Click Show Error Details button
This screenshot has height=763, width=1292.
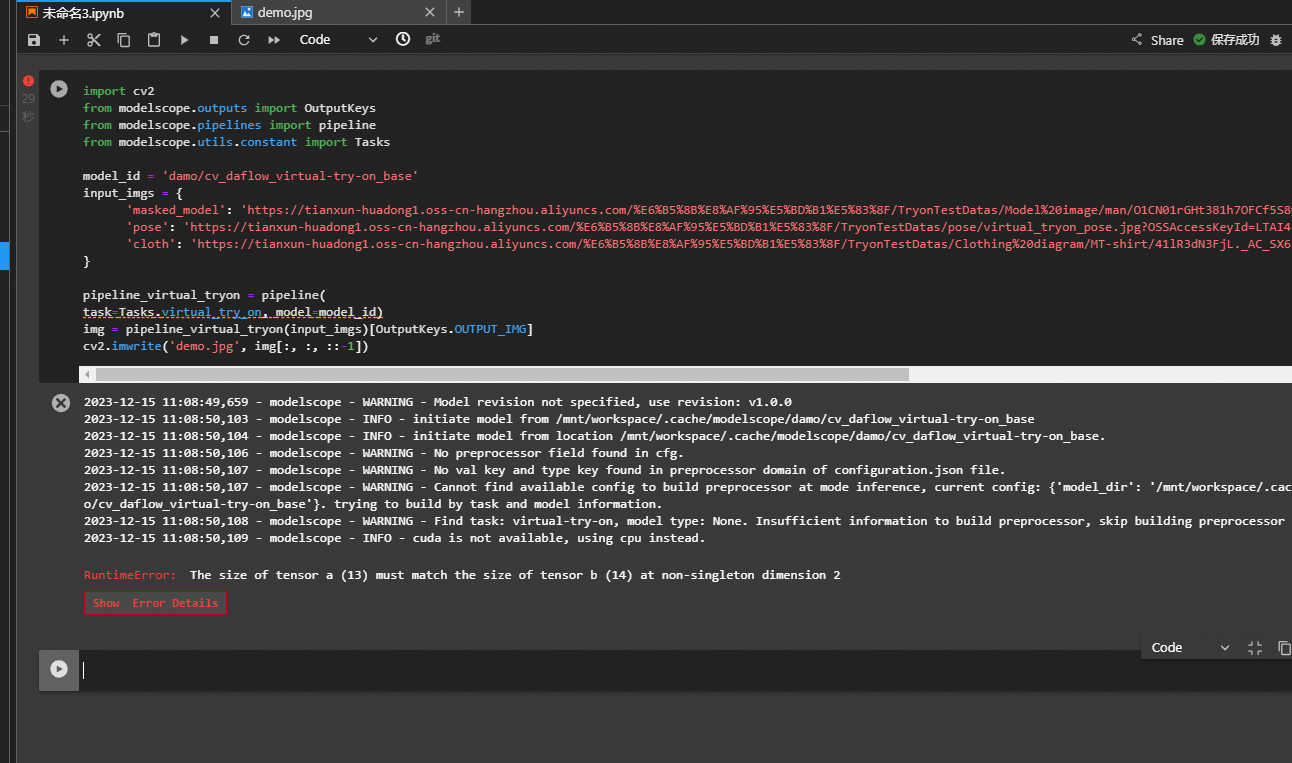point(155,603)
